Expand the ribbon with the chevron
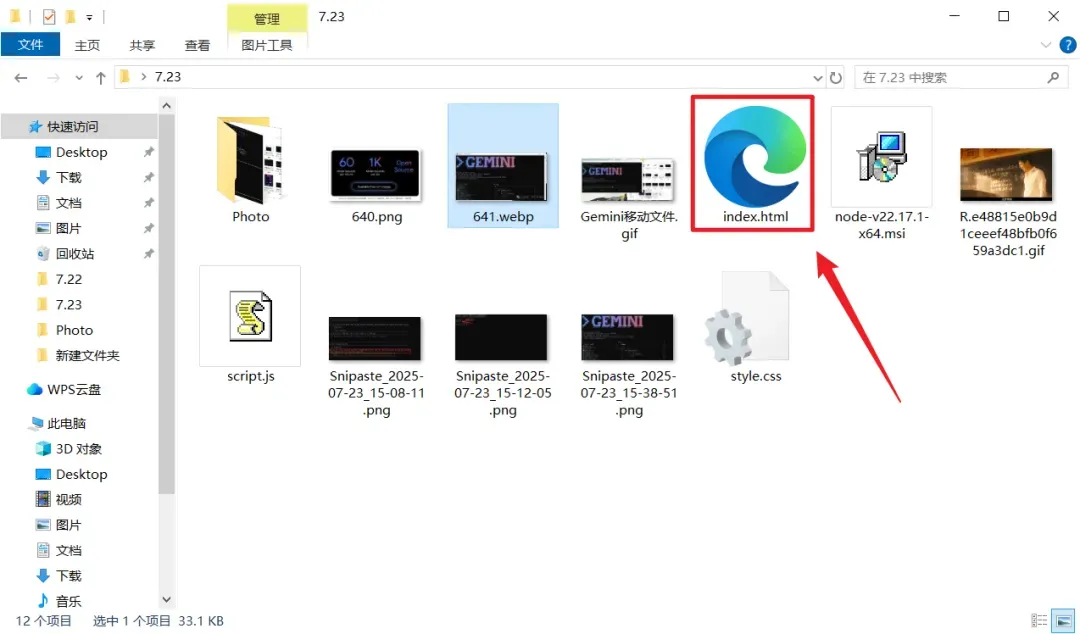 tap(1046, 45)
